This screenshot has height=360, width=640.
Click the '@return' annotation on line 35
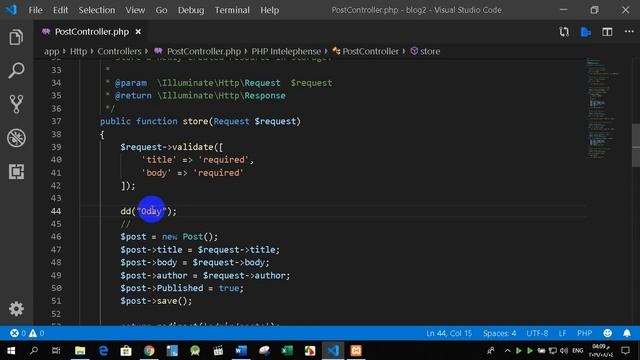click(x=133, y=96)
